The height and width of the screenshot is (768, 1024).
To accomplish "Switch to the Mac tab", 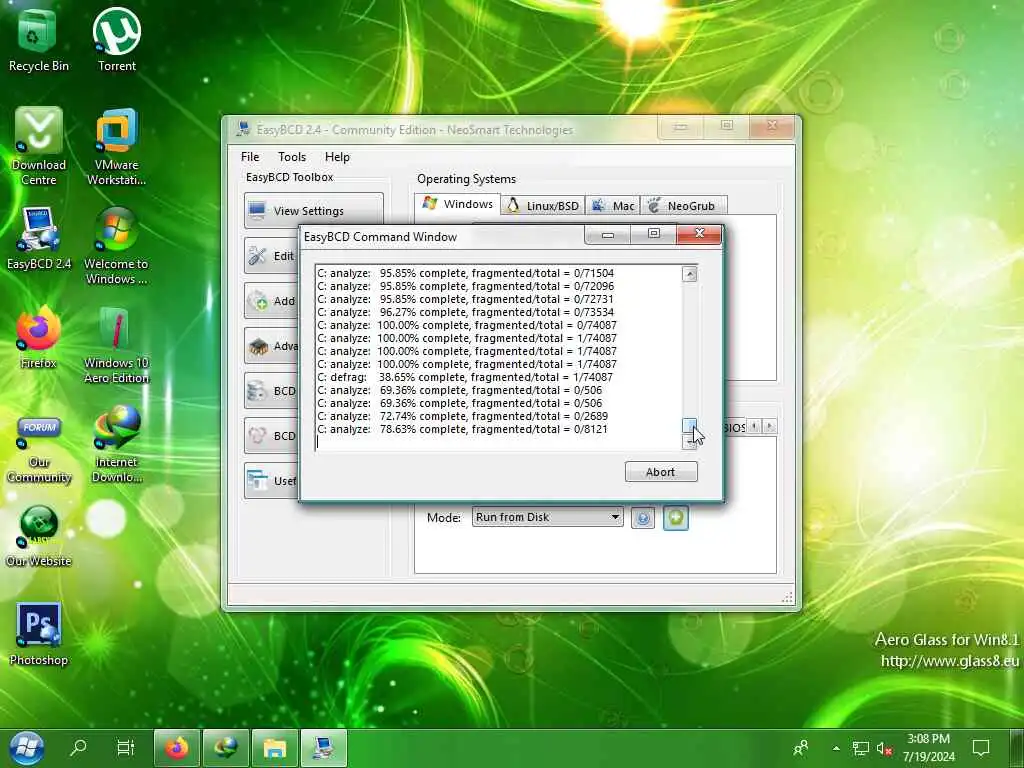I will click(613, 206).
